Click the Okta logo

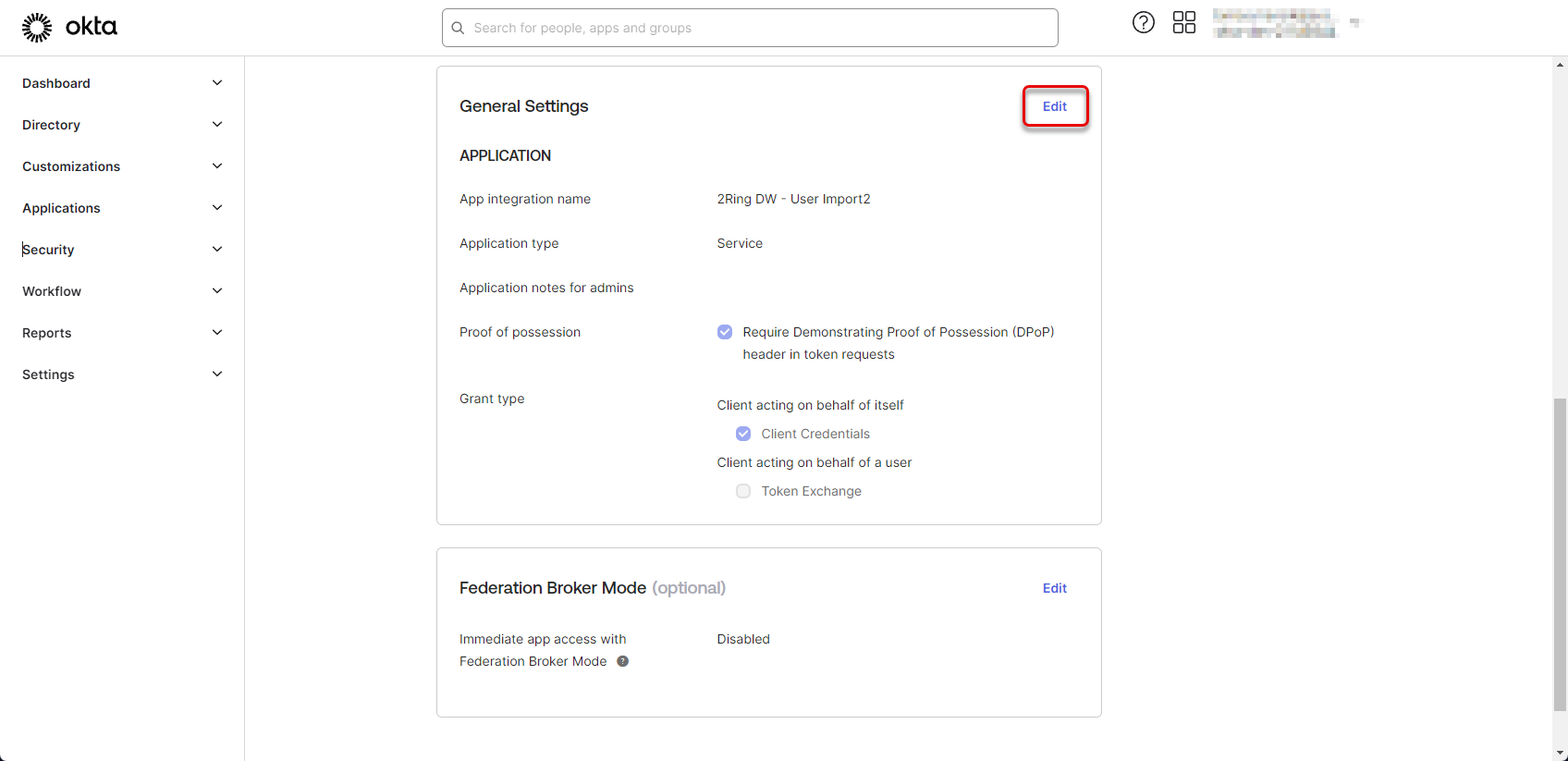coord(69,28)
